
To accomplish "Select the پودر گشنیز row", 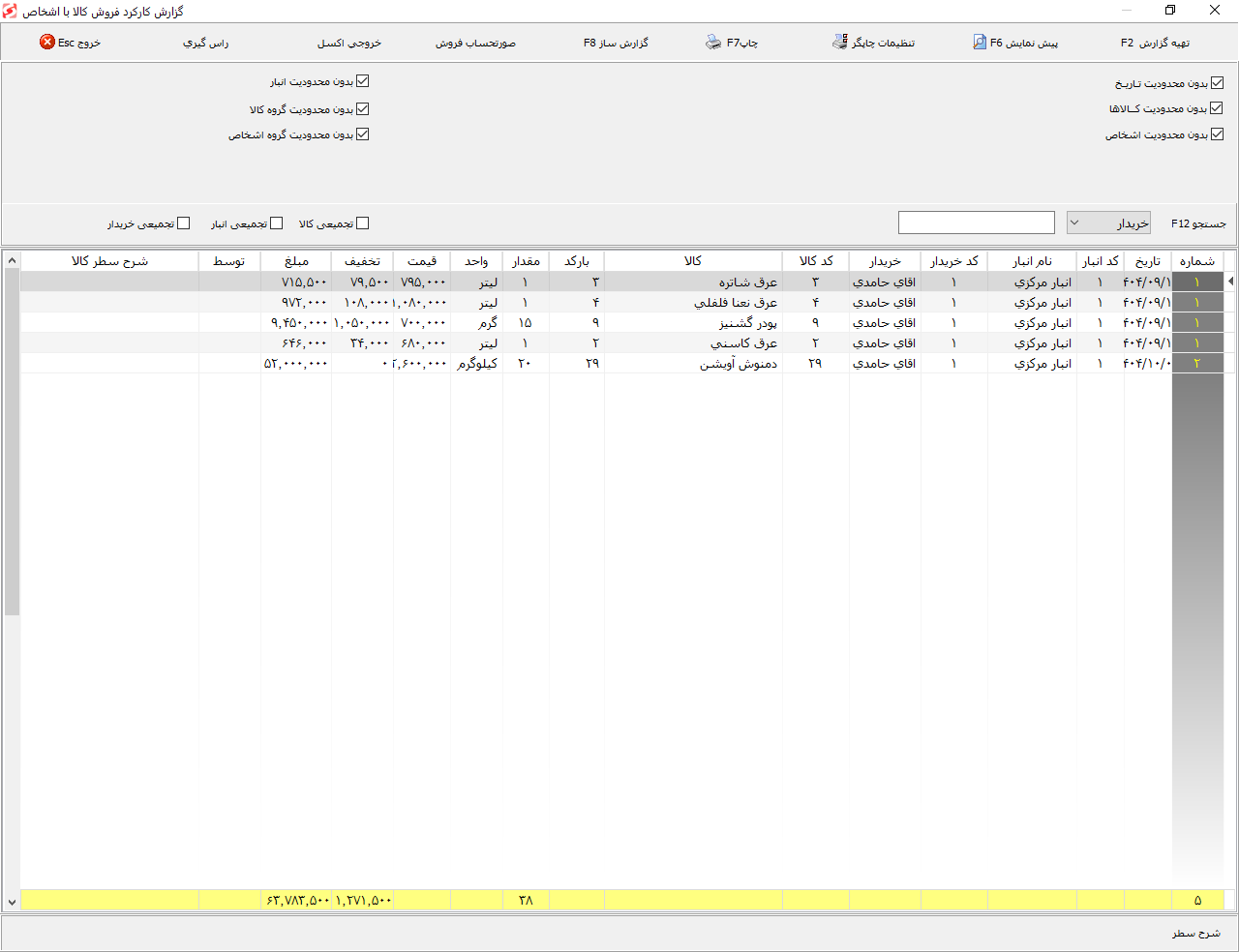I will (622, 322).
